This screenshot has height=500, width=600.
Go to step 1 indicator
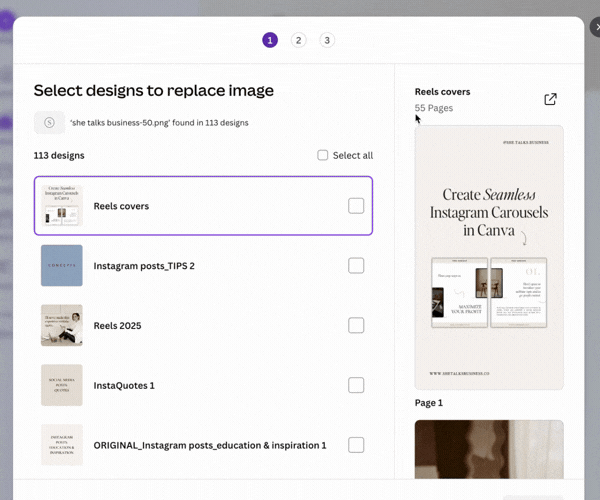point(270,40)
